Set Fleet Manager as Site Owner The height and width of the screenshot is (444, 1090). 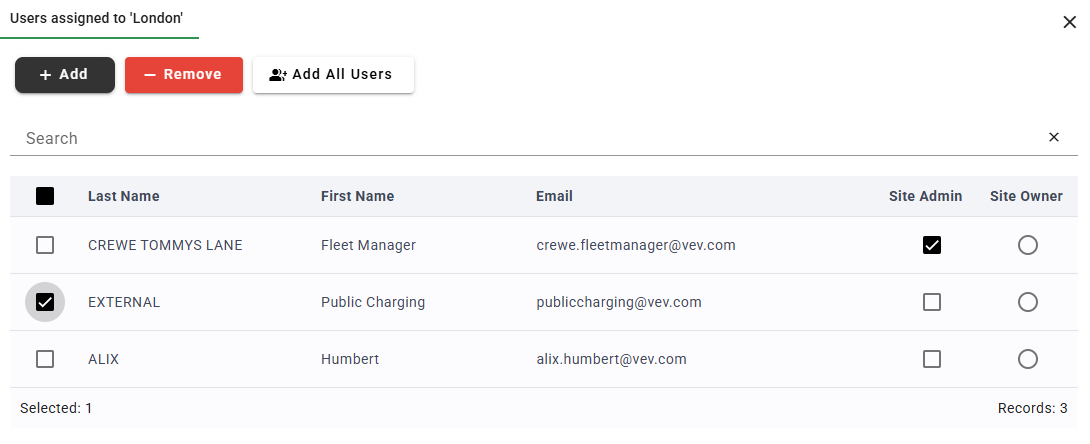click(1027, 245)
